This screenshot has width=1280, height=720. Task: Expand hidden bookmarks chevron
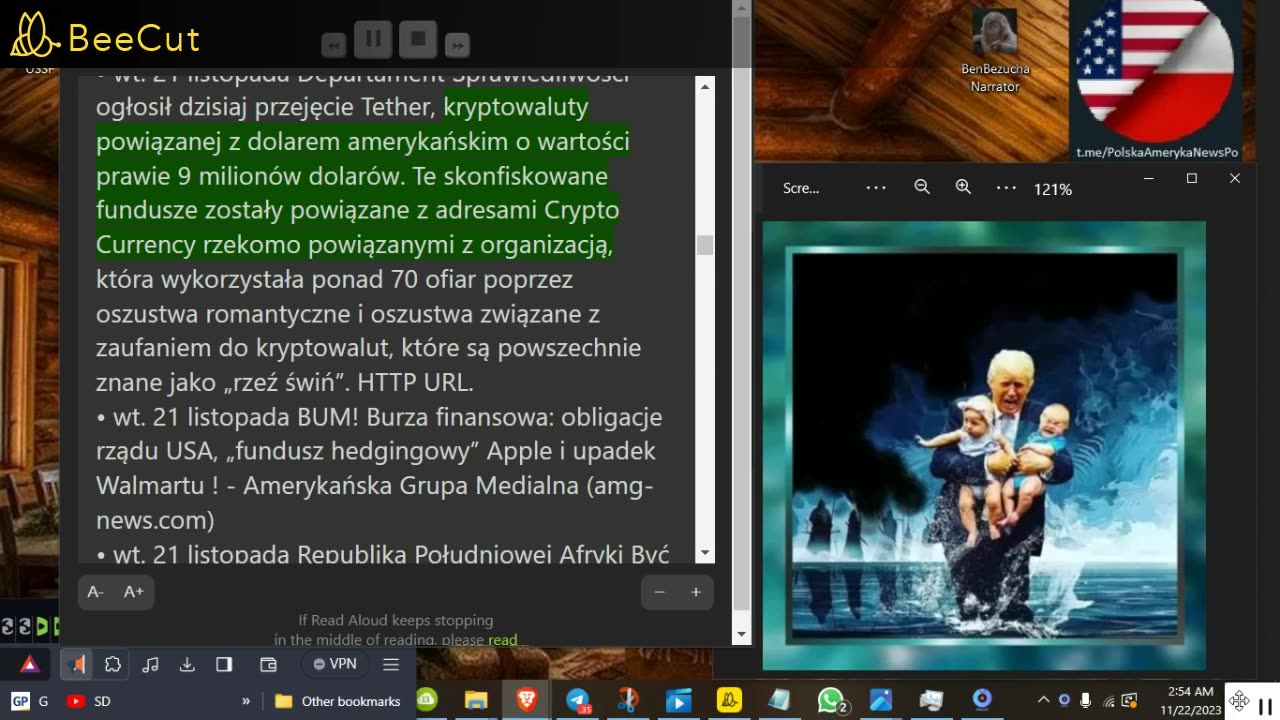coord(246,701)
